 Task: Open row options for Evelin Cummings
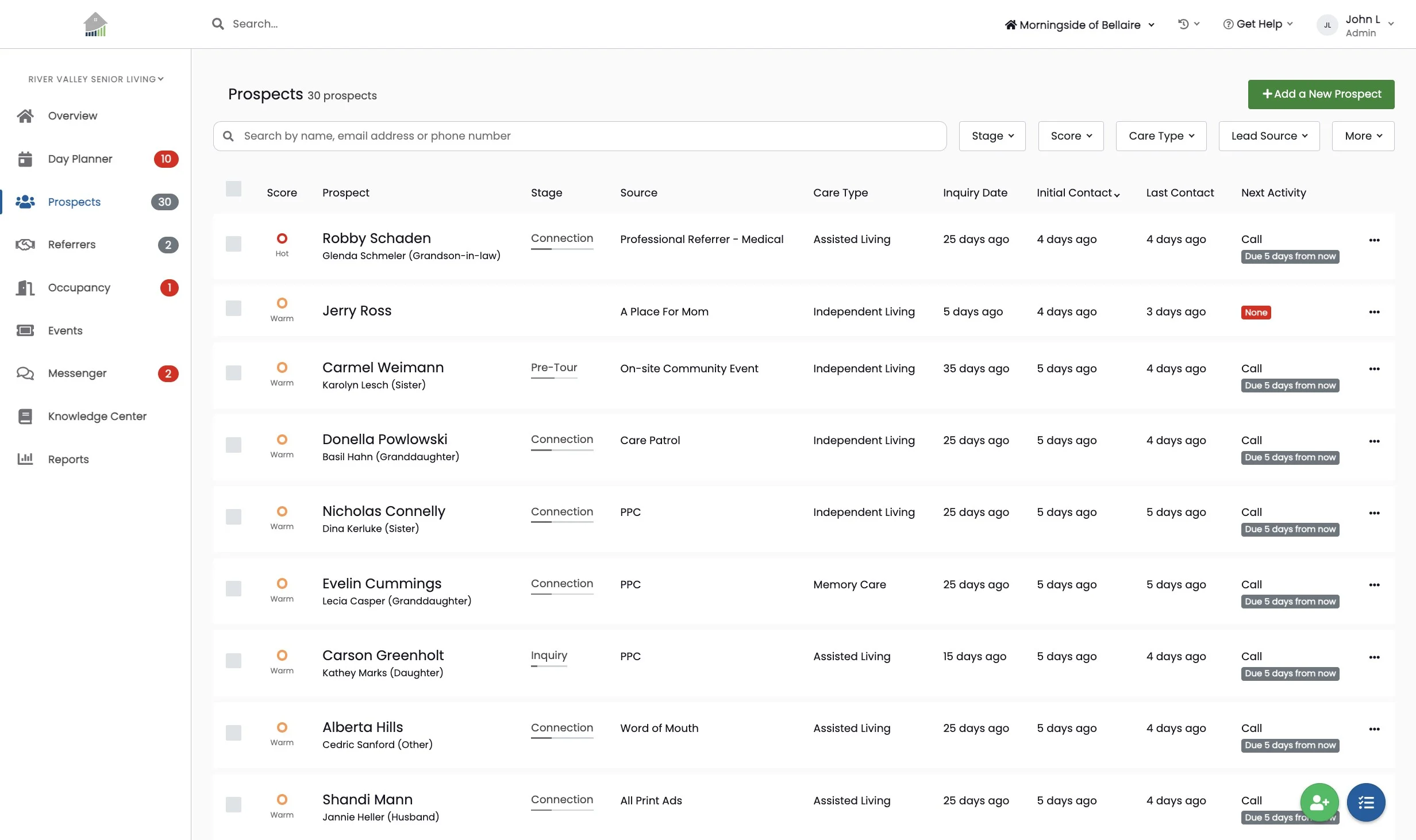click(x=1375, y=585)
